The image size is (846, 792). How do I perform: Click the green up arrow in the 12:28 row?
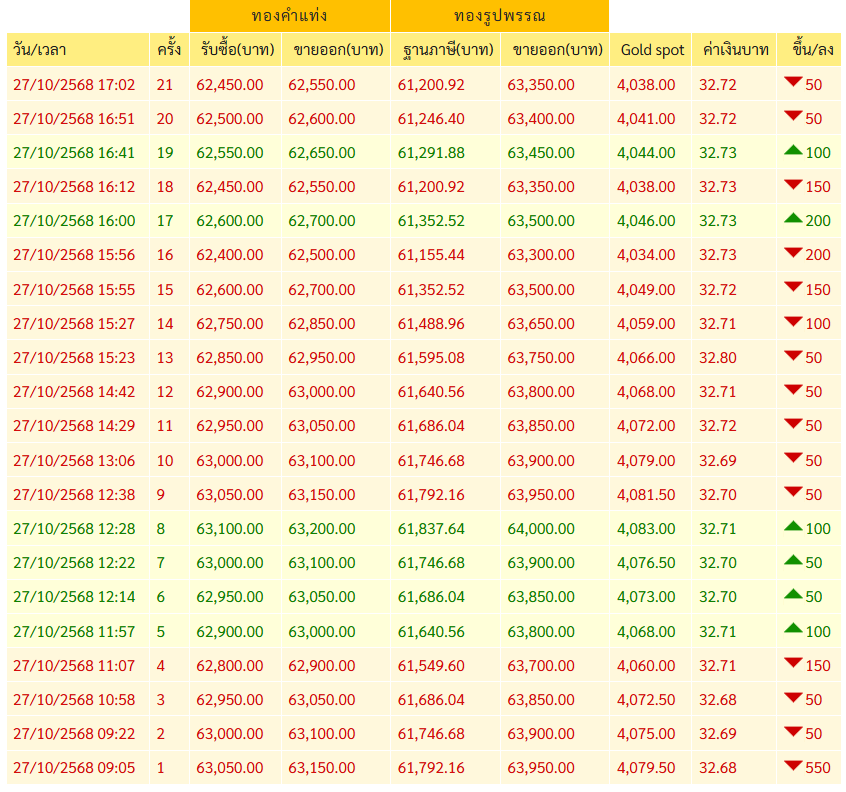[793, 527]
